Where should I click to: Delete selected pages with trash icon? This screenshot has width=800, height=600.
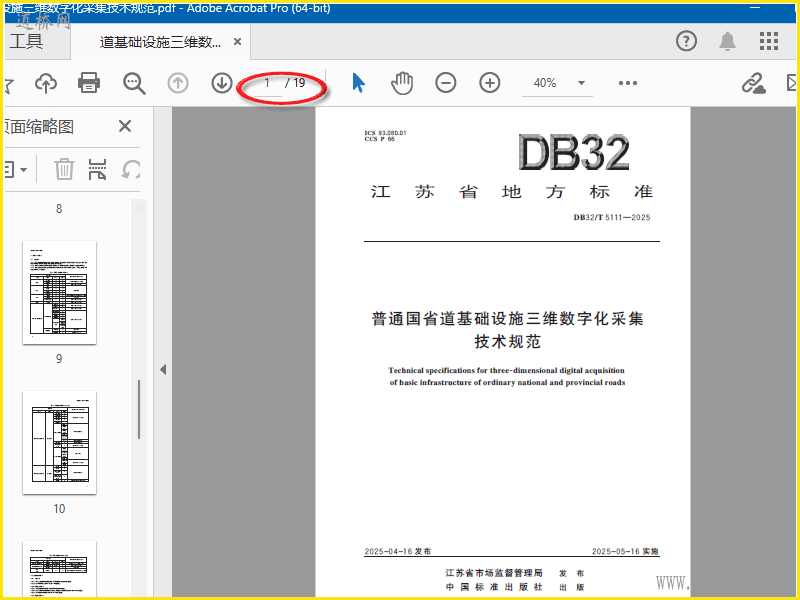pyautogui.click(x=64, y=169)
